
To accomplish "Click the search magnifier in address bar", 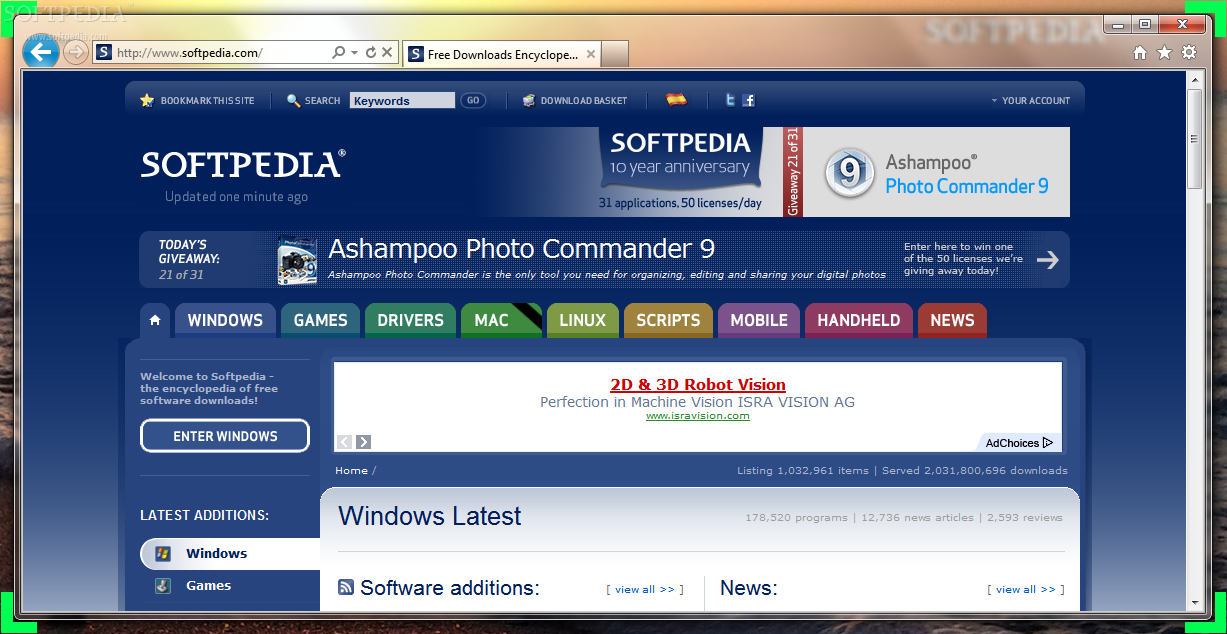I will [x=338, y=52].
